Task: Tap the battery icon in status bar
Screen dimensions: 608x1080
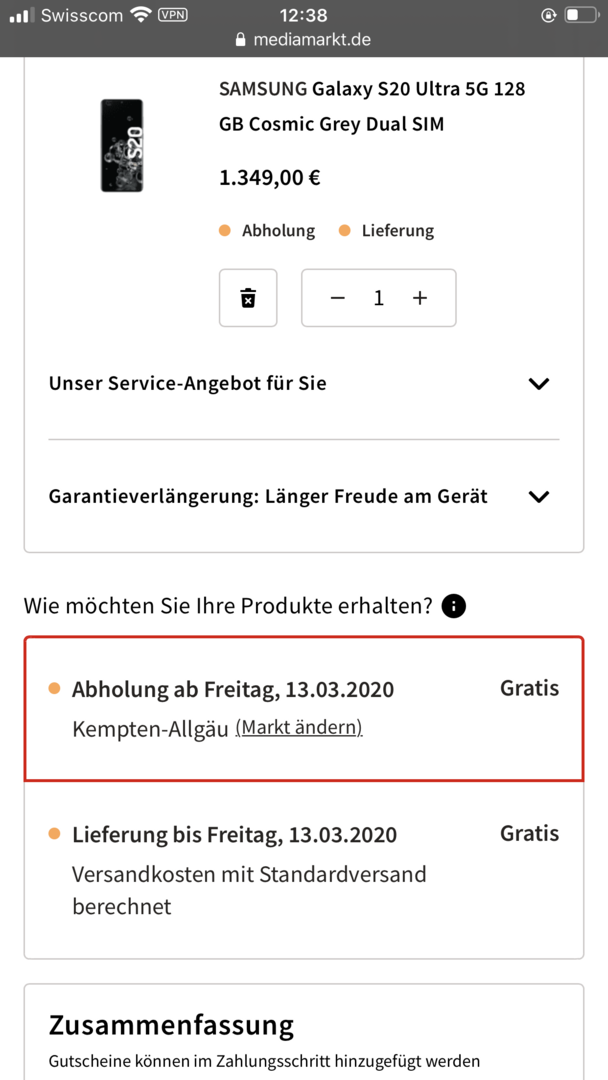Action: [580, 15]
